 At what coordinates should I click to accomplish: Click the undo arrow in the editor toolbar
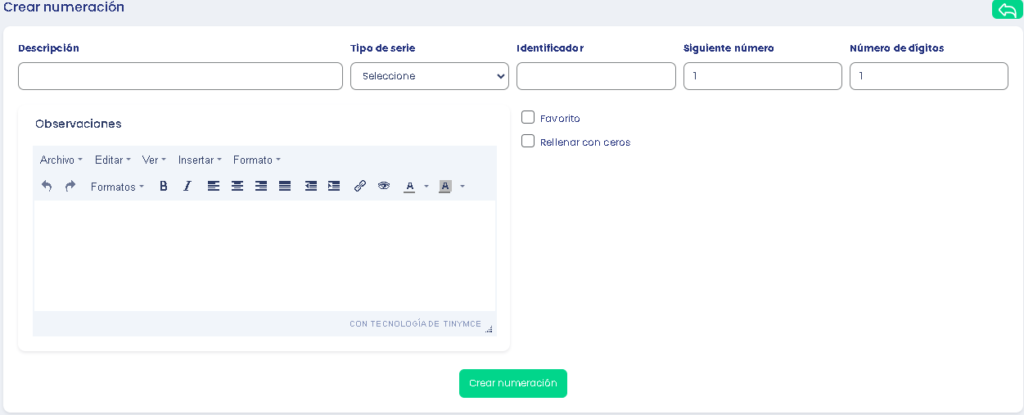pyautogui.click(x=46, y=186)
